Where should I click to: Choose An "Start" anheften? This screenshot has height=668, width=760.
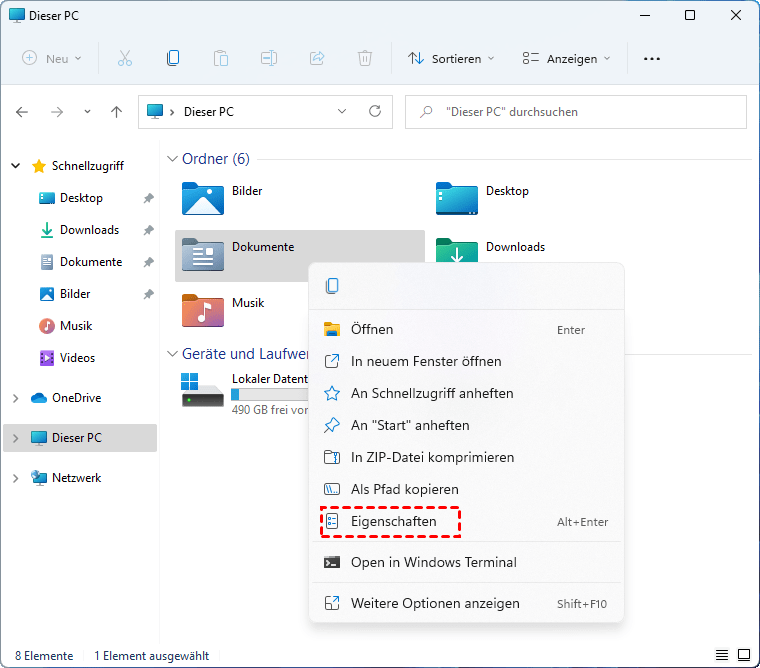tap(466, 425)
